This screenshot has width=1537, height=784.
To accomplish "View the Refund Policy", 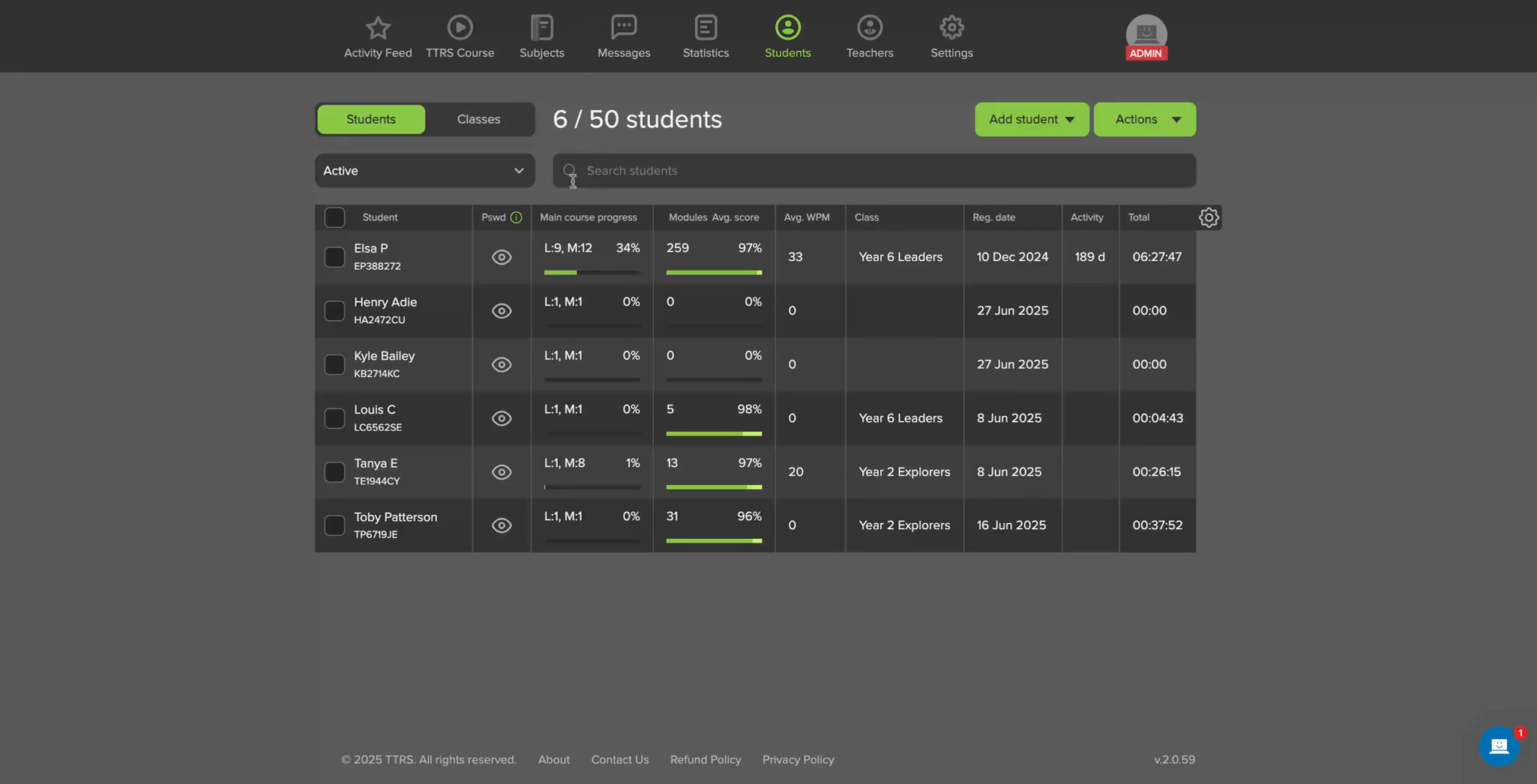I will [x=706, y=759].
